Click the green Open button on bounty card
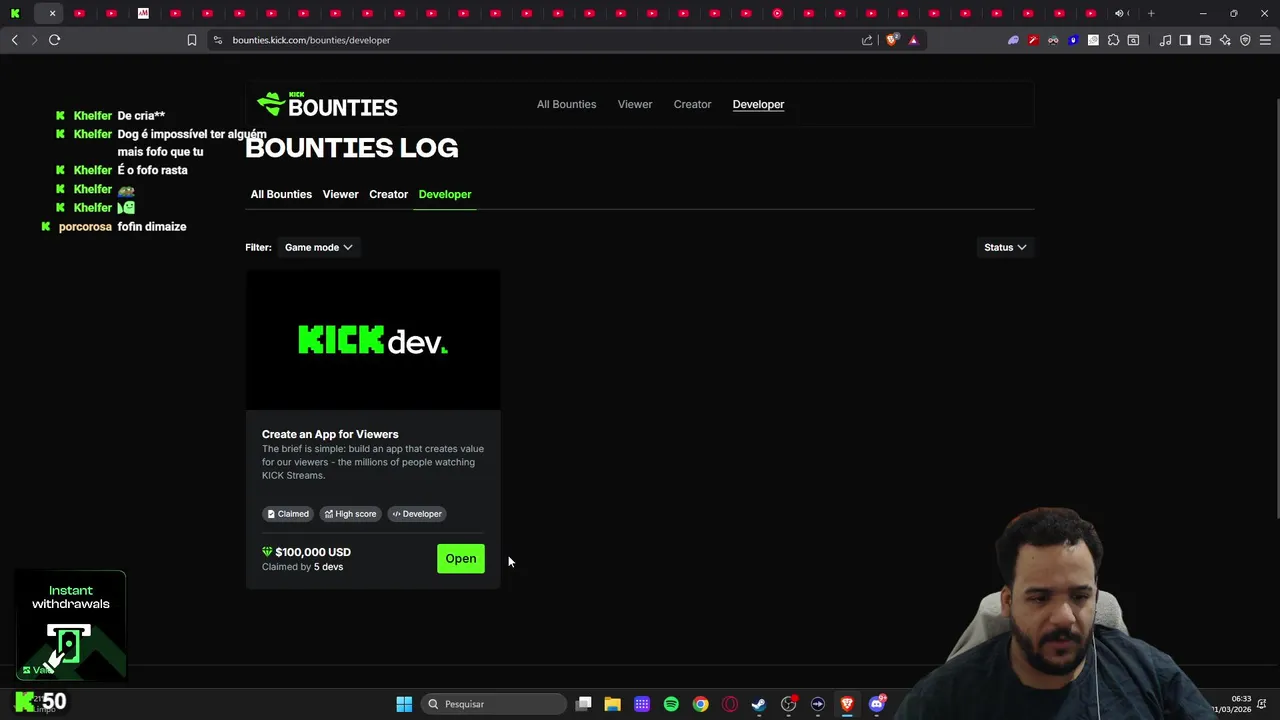Viewport: 1280px width, 720px height. (461, 558)
